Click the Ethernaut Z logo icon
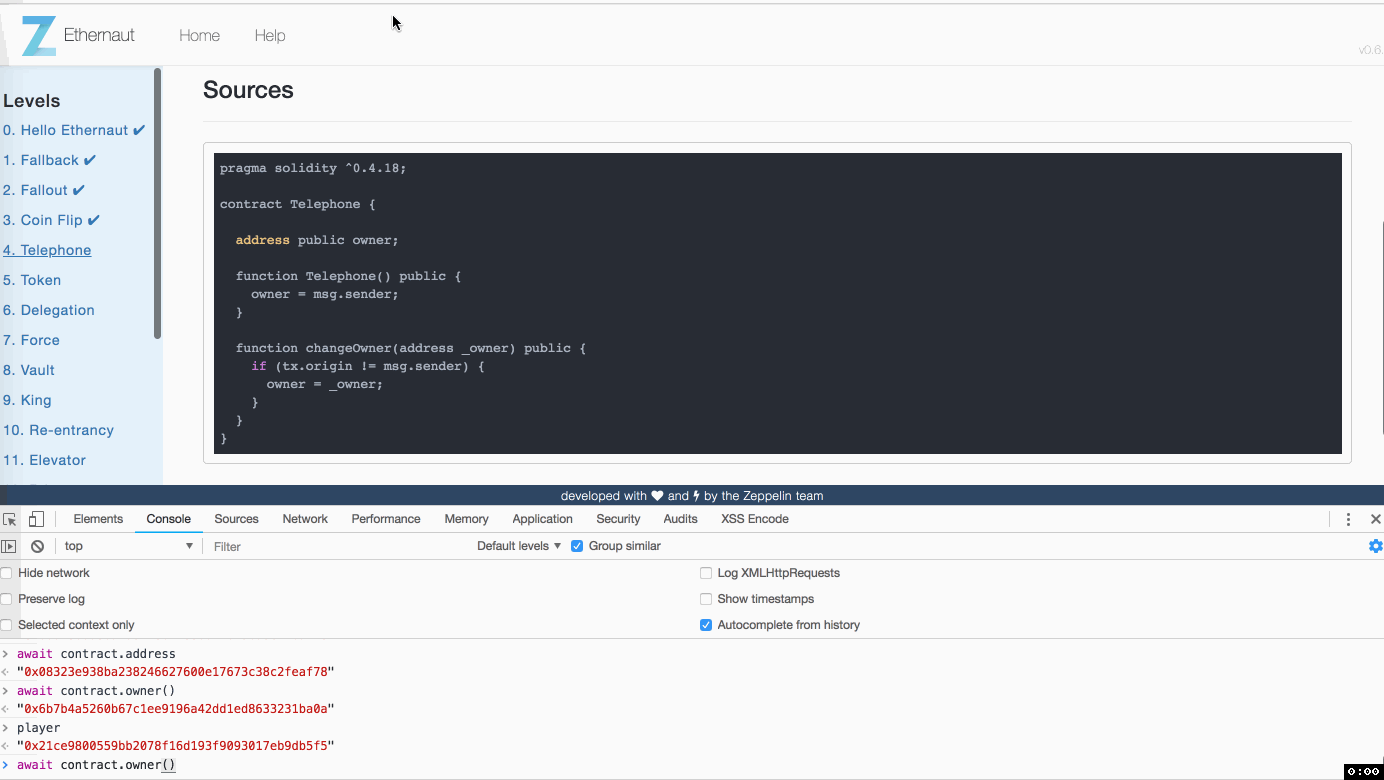 pyautogui.click(x=39, y=36)
